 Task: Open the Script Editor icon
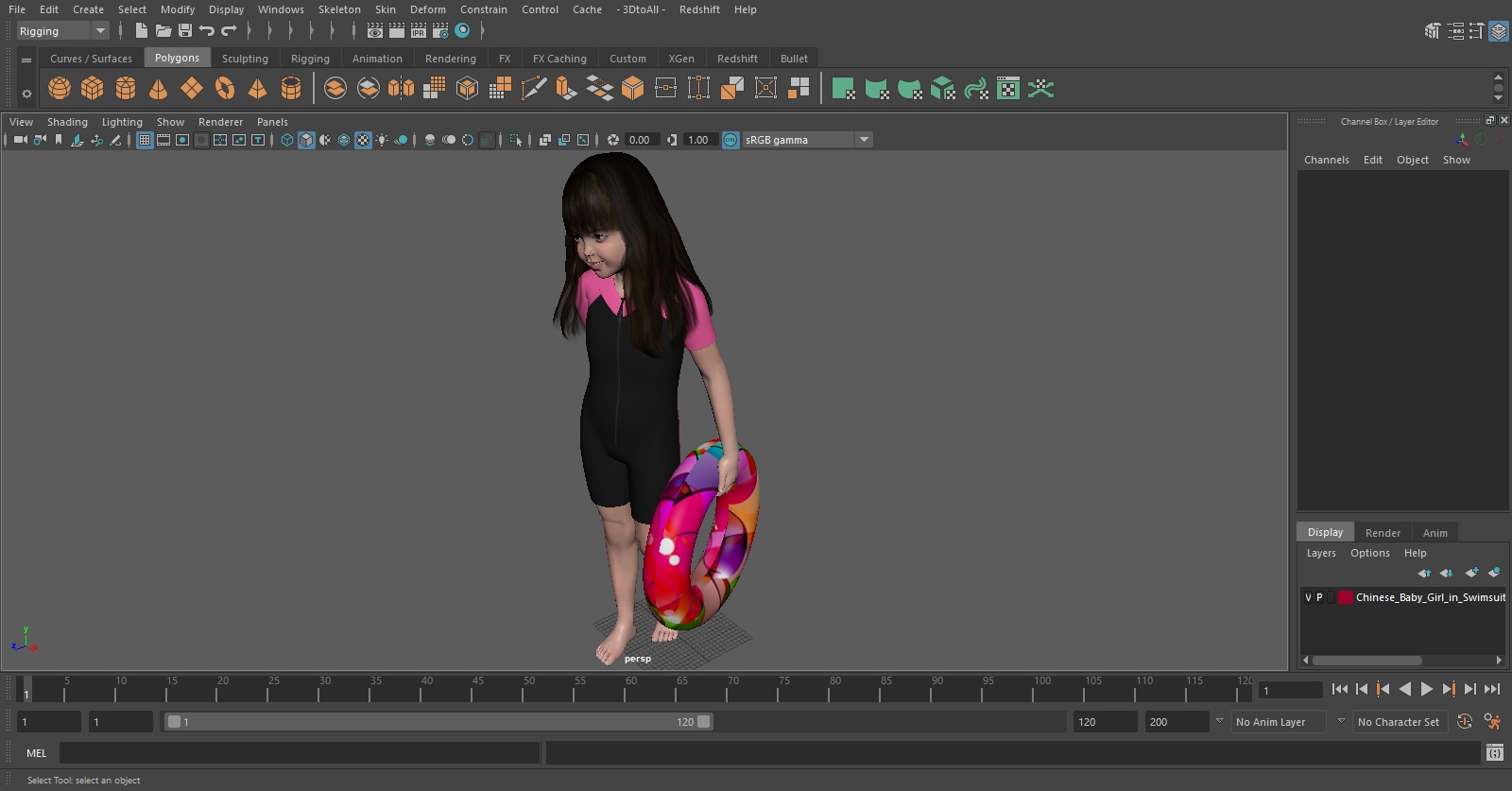point(1494,752)
